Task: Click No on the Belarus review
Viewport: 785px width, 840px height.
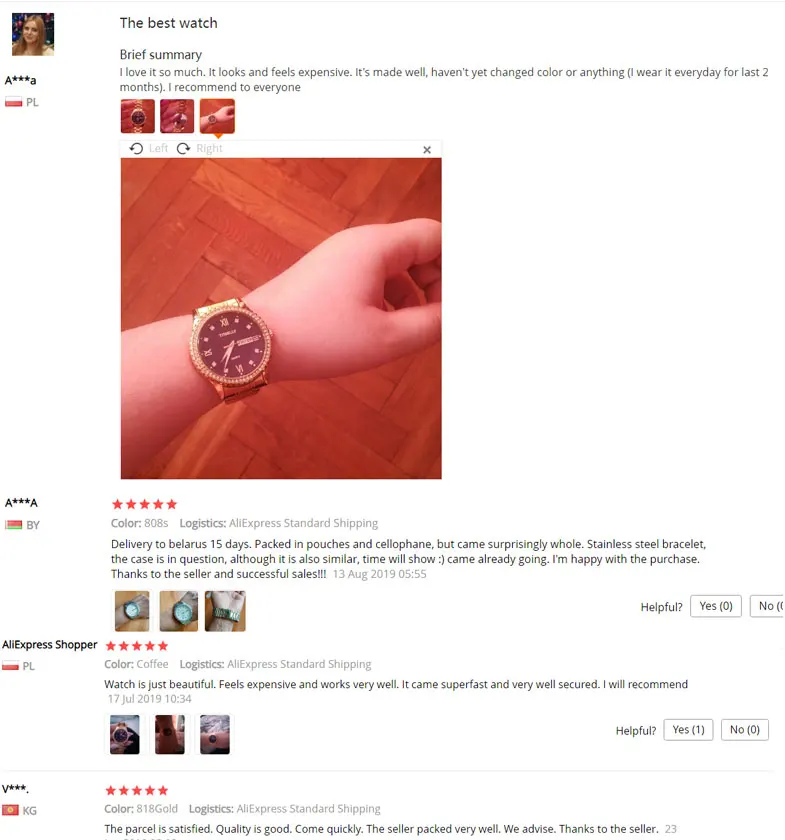Action: coord(767,606)
